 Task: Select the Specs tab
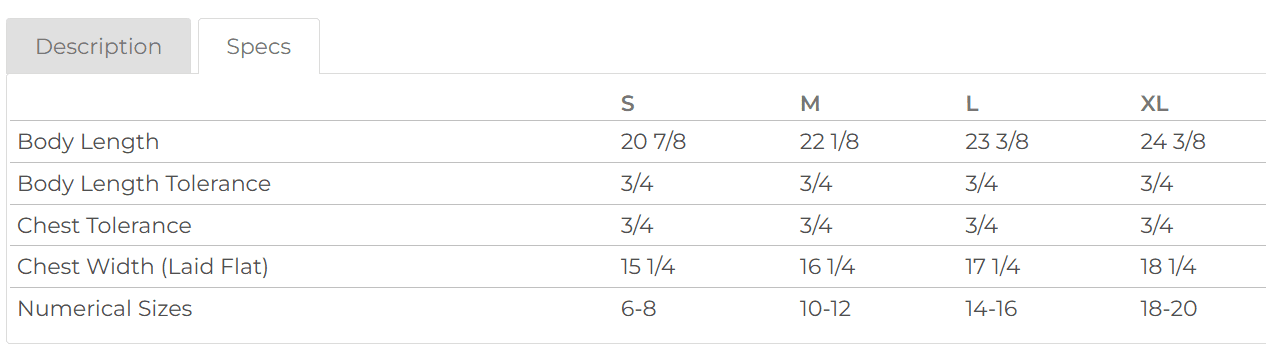259,46
